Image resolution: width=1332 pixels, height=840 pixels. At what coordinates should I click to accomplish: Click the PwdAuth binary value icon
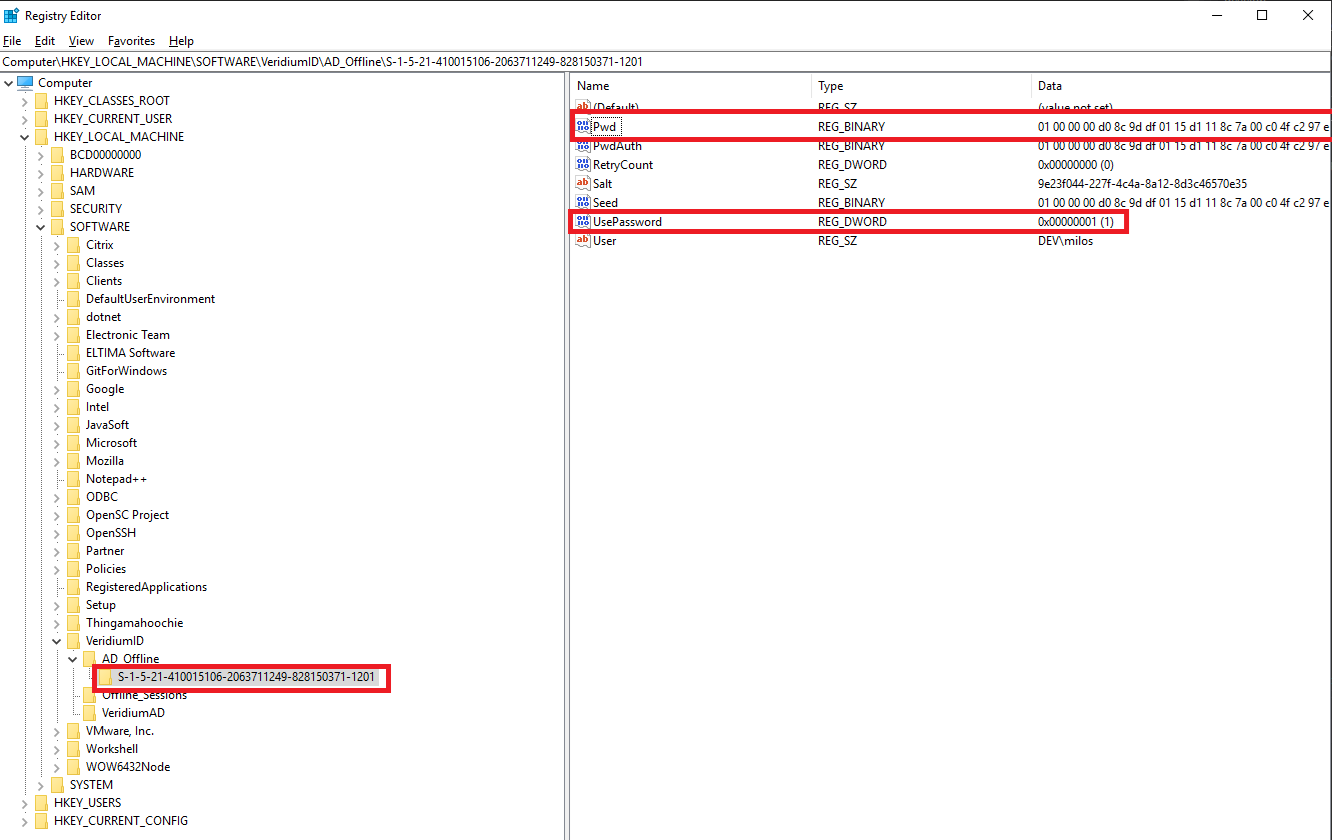click(583, 146)
